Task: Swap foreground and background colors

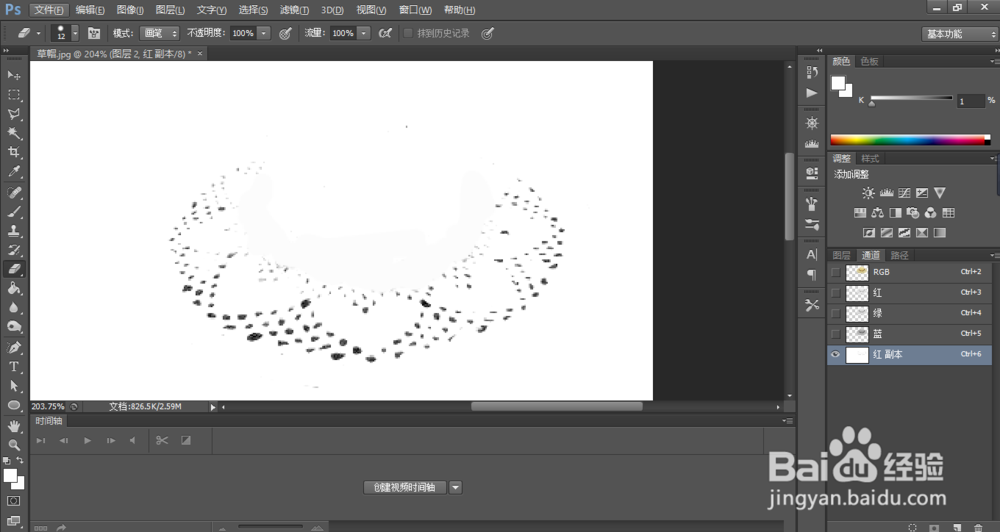Action: tap(20, 461)
